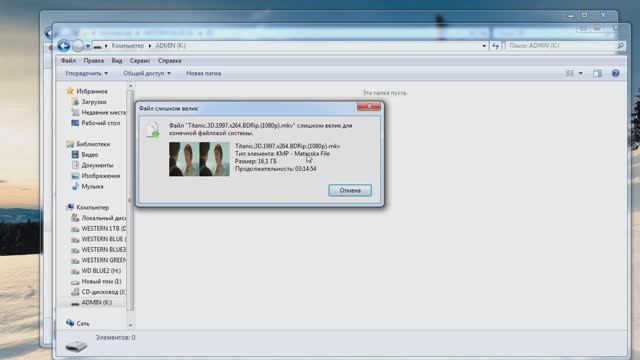Open Недавние места in the sidebar

click(x=104, y=112)
